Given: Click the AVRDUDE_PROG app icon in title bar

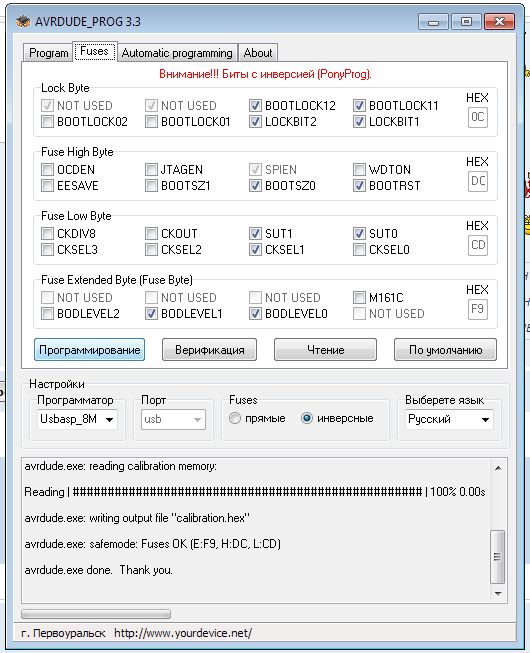Looking at the screenshot, I should point(23,21).
